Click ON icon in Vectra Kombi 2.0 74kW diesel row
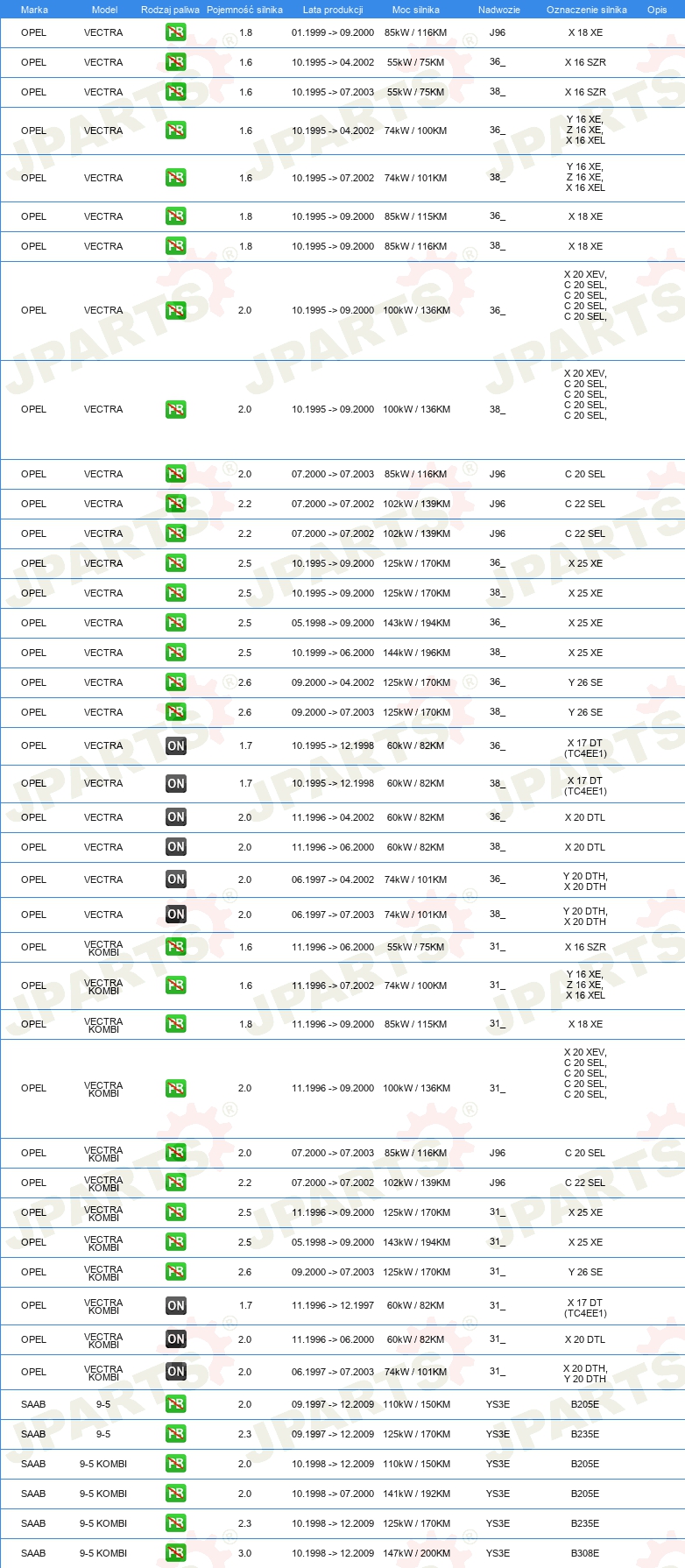This screenshot has height=1568, width=685. (176, 1372)
